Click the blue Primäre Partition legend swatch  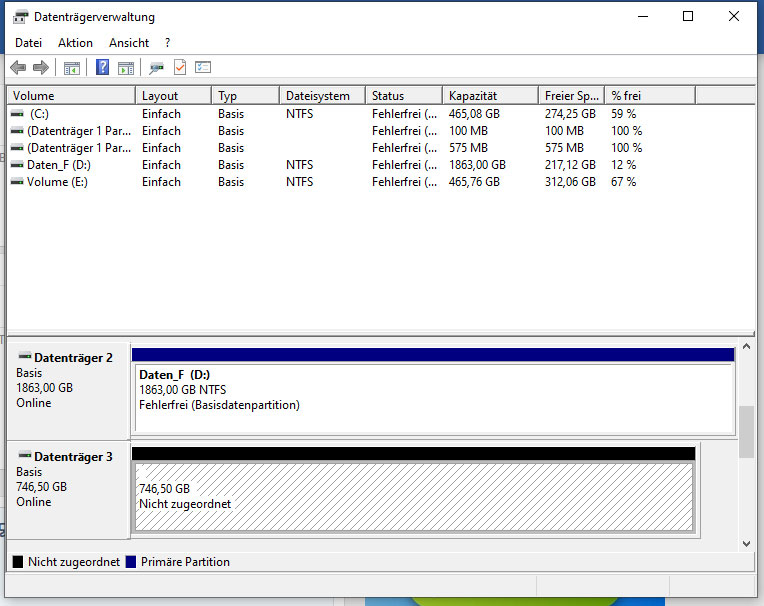(x=131, y=562)
